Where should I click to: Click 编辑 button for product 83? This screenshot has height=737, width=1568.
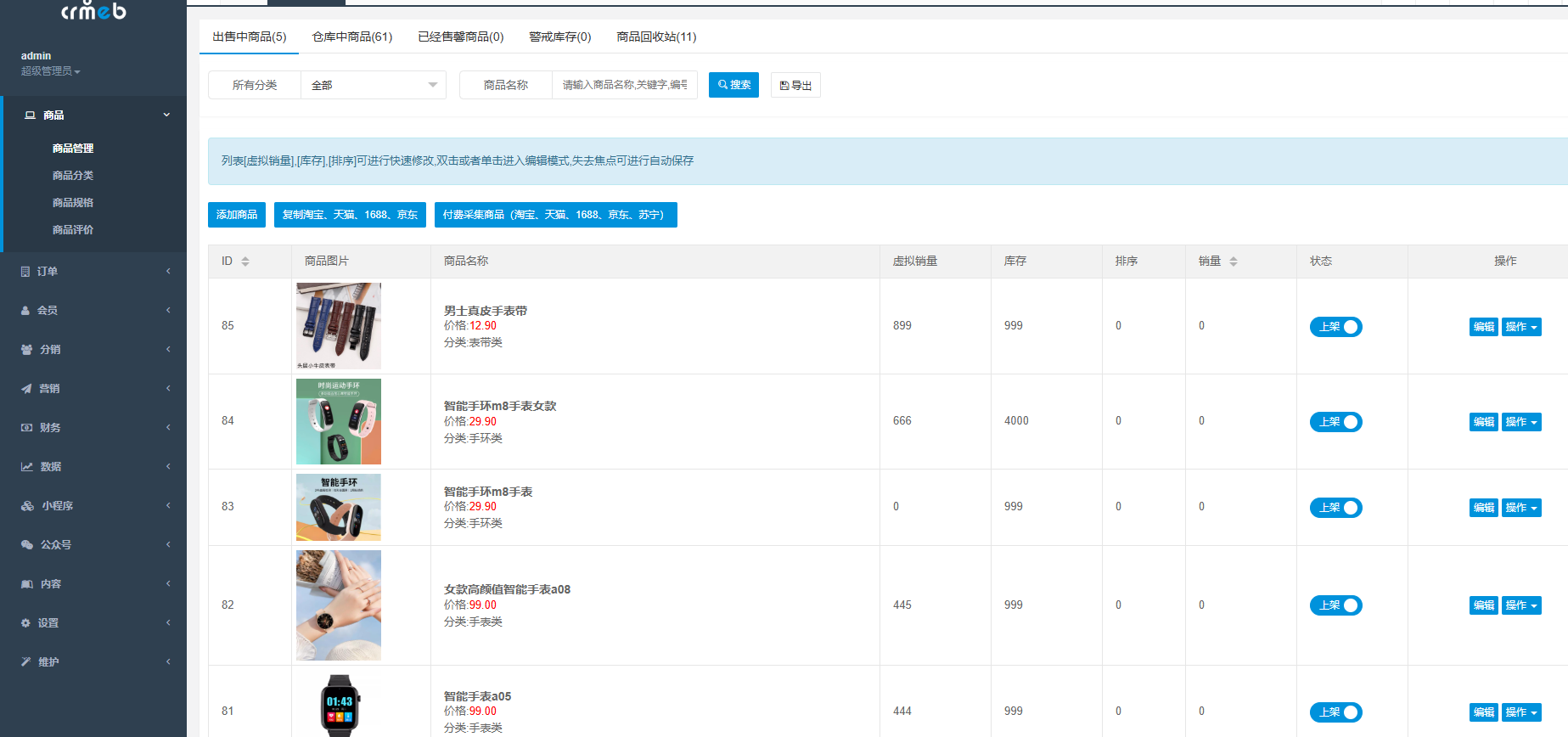(x=1484, y=508)
